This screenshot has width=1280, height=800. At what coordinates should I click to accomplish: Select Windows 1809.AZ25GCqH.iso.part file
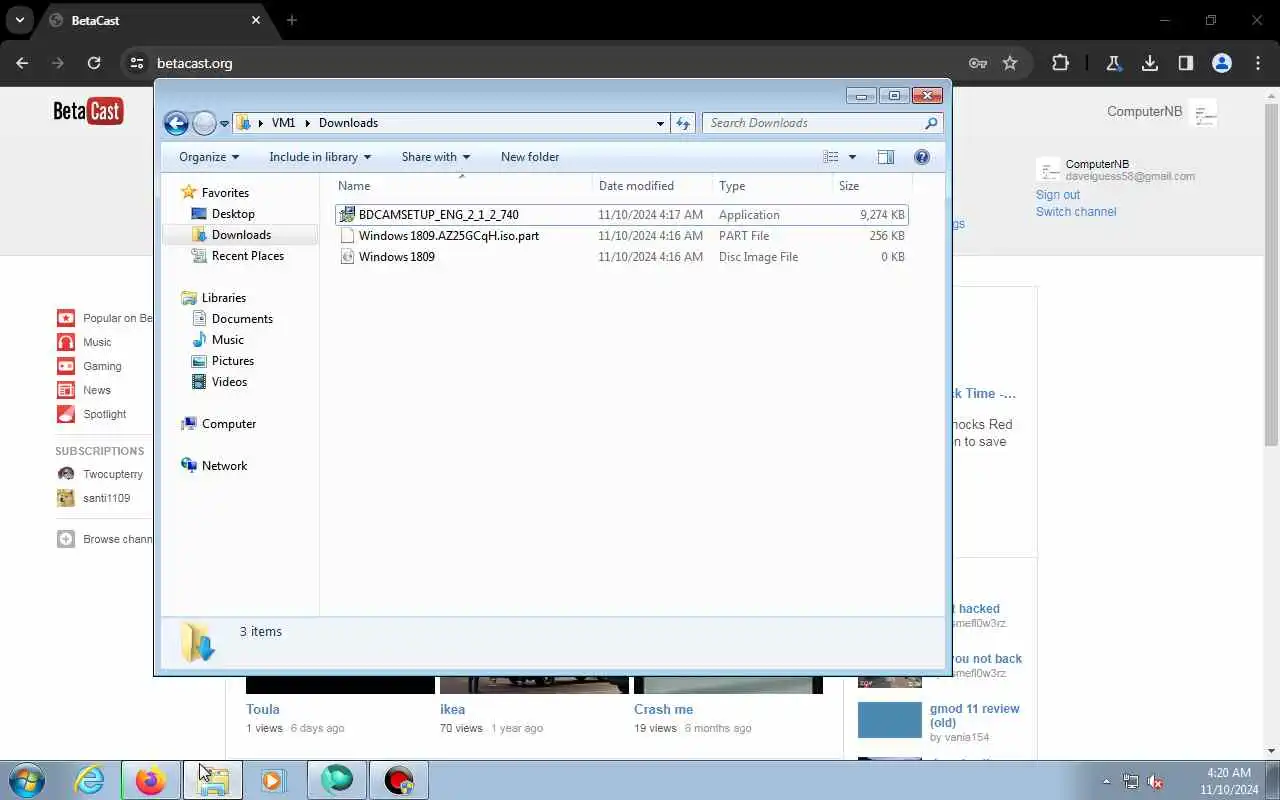pos(621,236)
